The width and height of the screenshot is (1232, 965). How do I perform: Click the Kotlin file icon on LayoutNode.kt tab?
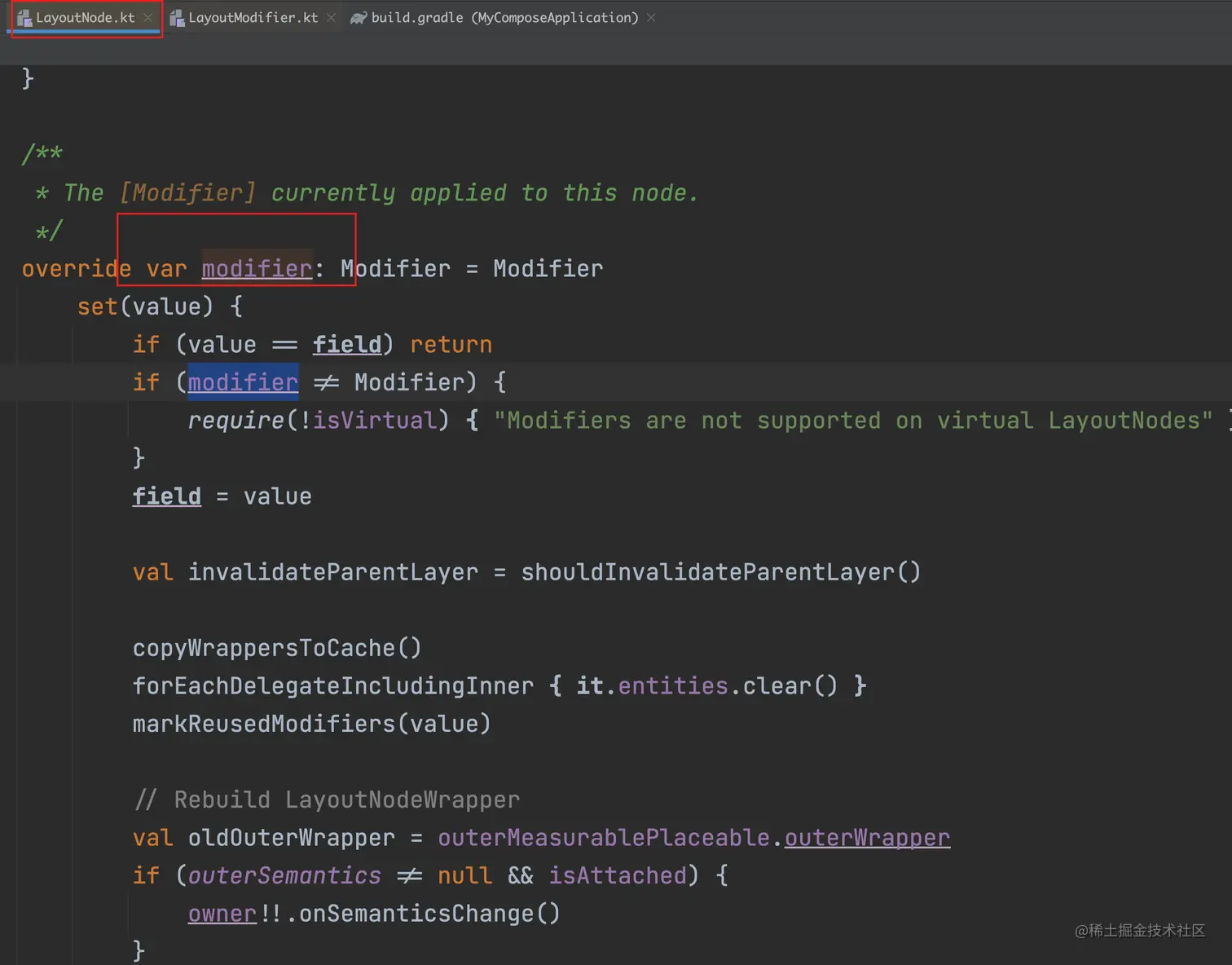coord(24,17)
